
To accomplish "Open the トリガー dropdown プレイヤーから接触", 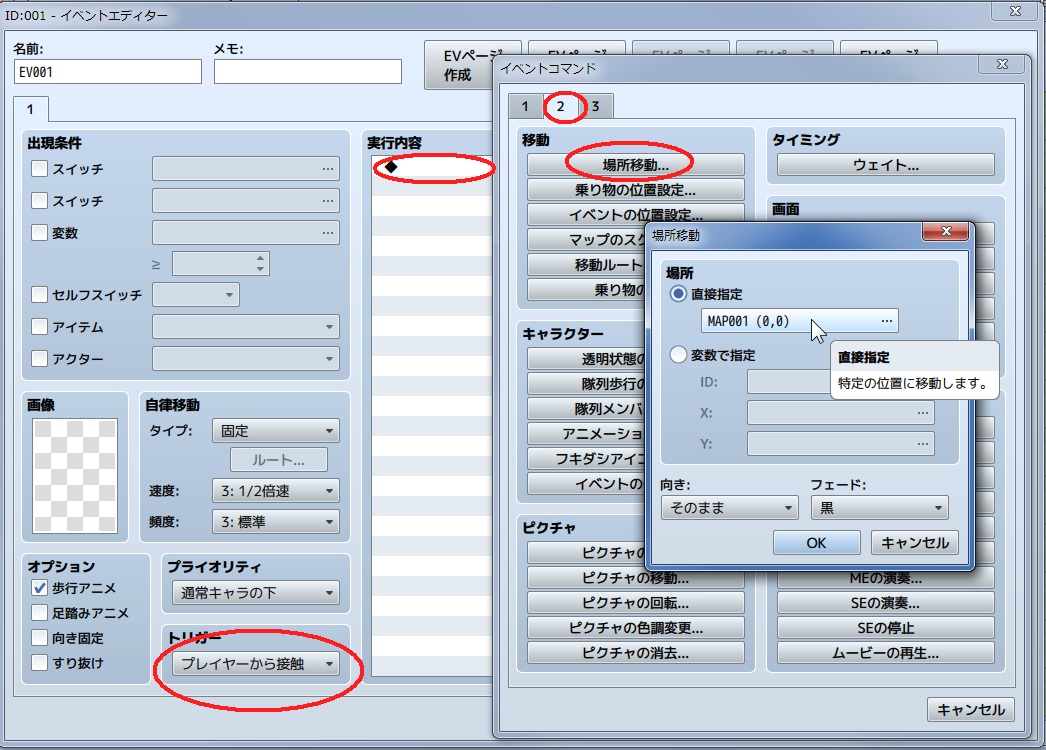I will [255, 664].
